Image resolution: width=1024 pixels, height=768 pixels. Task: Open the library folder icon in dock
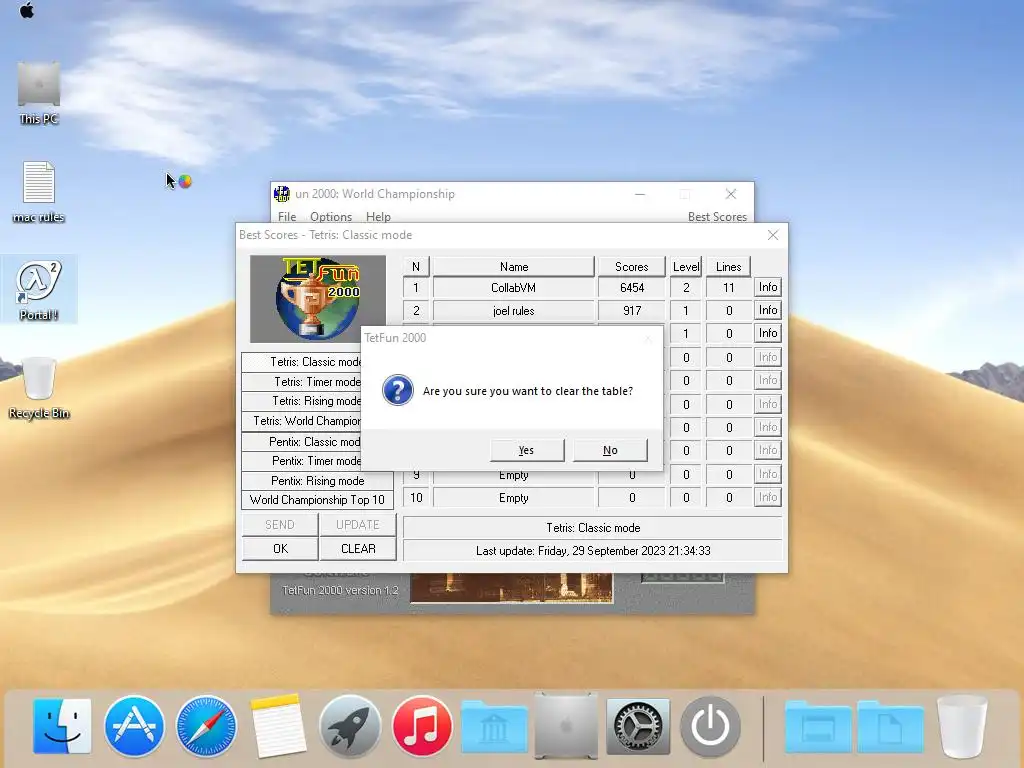point(494,728)
